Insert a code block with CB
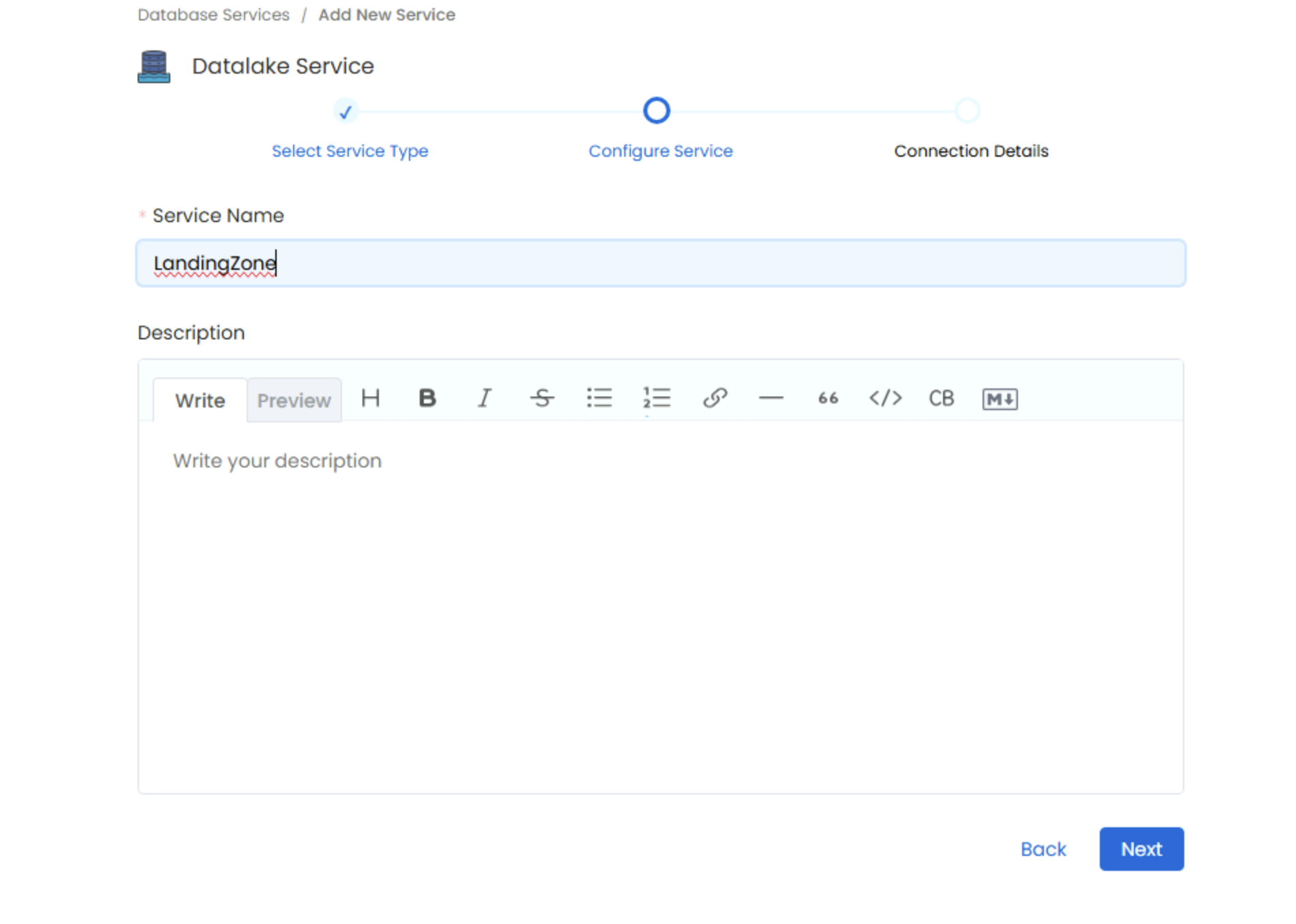 942,398
